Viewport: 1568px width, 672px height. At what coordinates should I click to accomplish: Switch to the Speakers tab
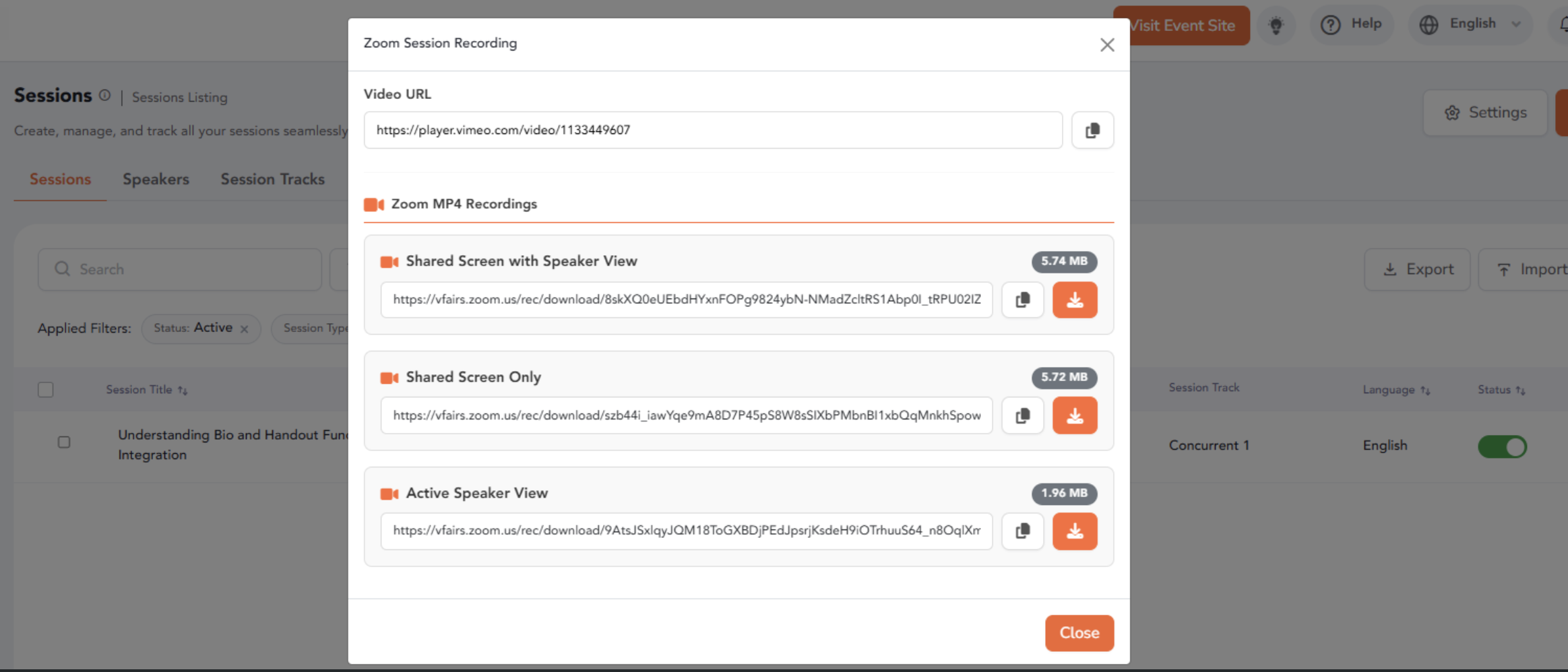point(156,179)
